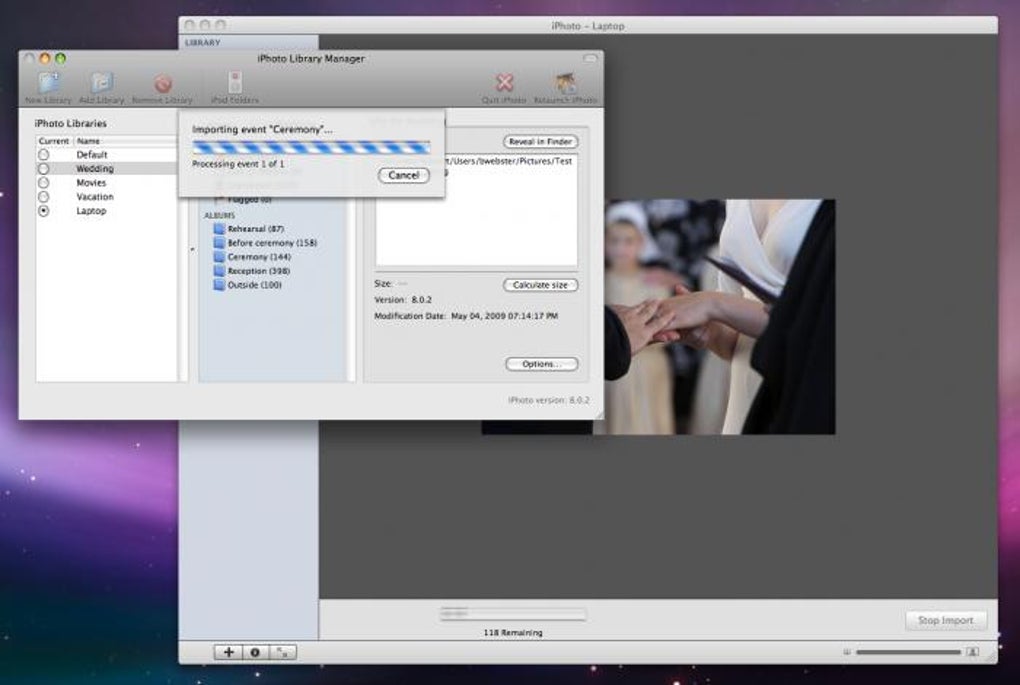Select the Movies library radio button
This screenshot has height=685, width=1020.
[44, 183]
